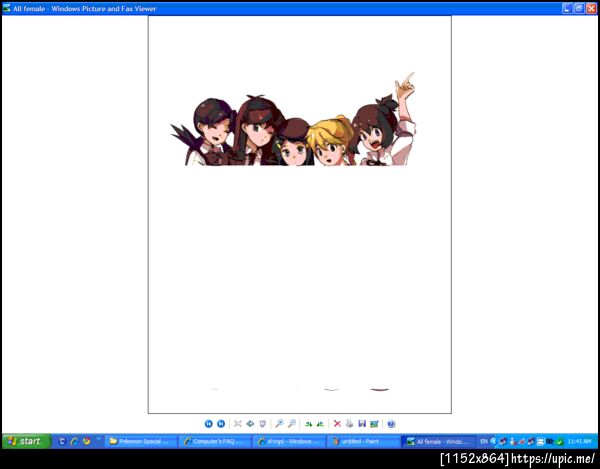Screen dimensions: 600x469
Task: Open the Help button in toolbar
Action: coord(391,423)
